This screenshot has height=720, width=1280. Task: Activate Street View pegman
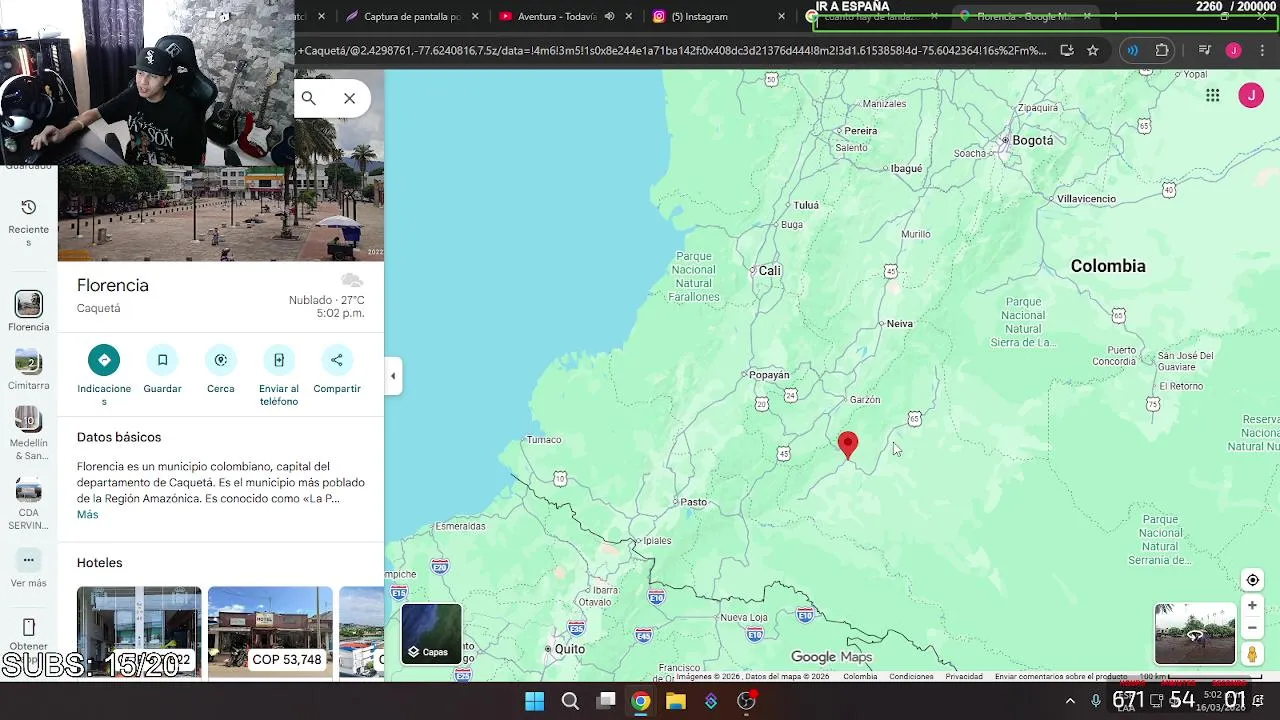point(1252,654)
